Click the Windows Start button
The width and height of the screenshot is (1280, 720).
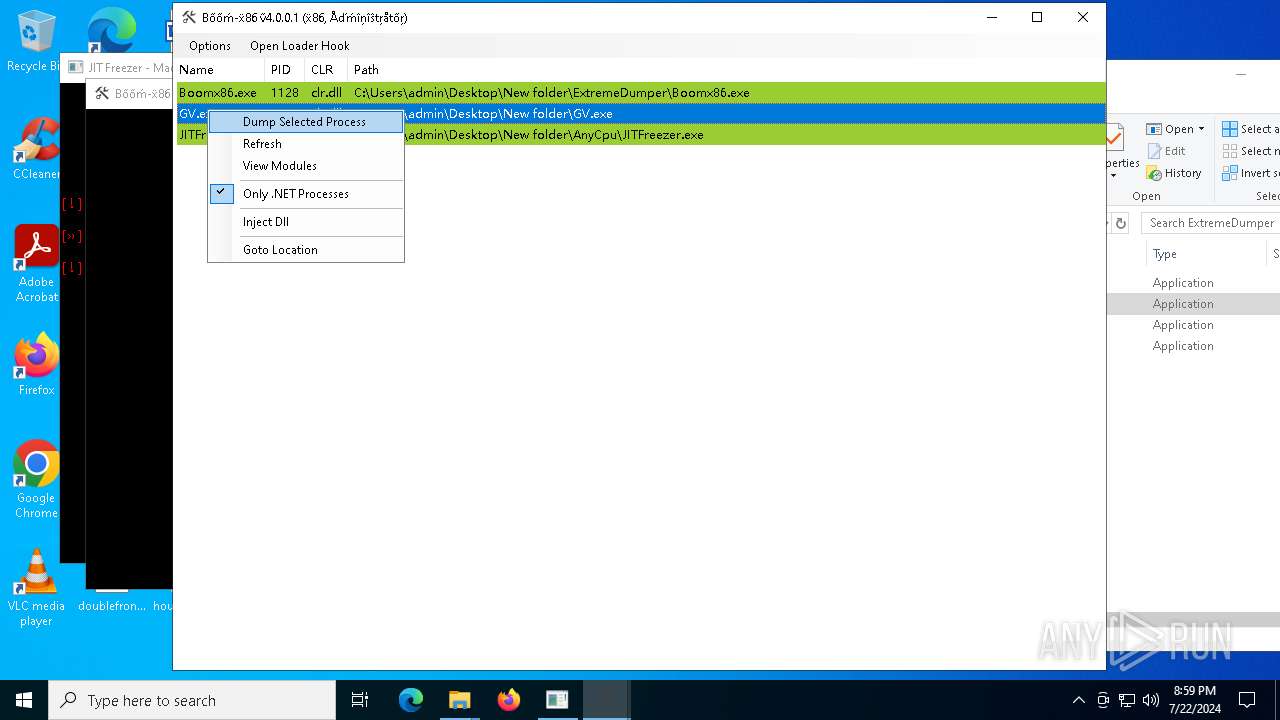coord(24,700)
